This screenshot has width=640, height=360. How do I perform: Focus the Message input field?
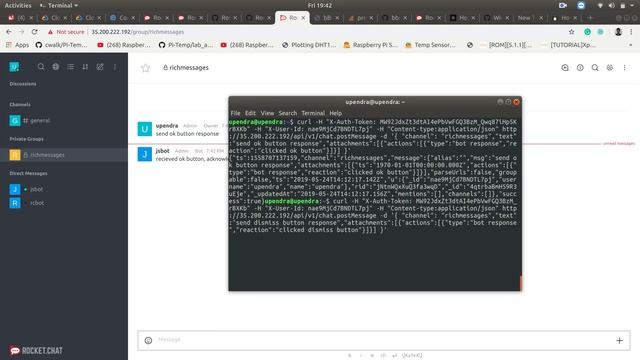[x=384, y=340]
